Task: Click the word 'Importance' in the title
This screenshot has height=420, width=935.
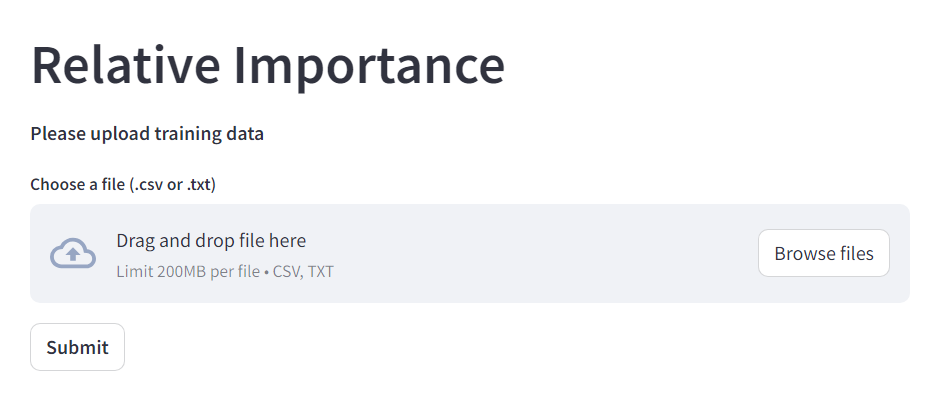Action: click(369, 65)
